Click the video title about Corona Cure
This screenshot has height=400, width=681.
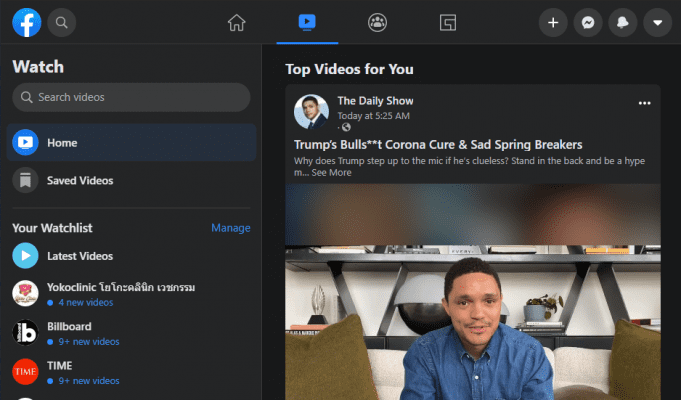point(438,144)
